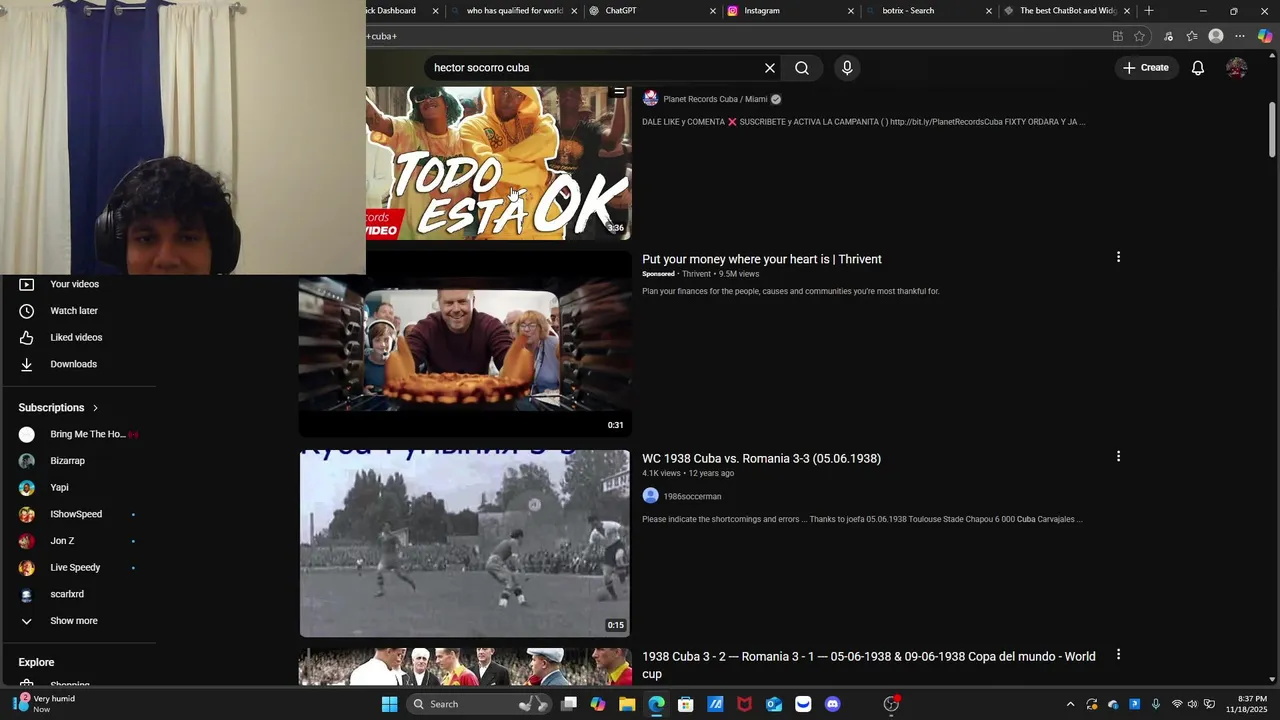Visit 1986soccerman channel
1280x720 pixels.
[692, 496]
